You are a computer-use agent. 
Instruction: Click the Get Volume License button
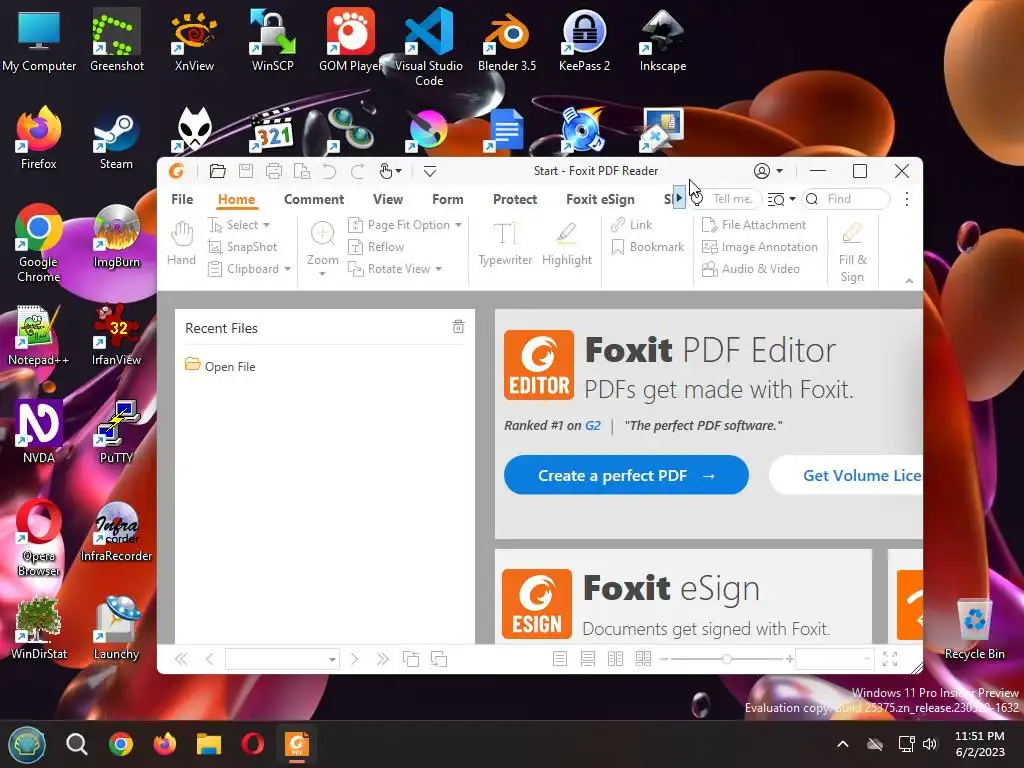coord(846,475)
